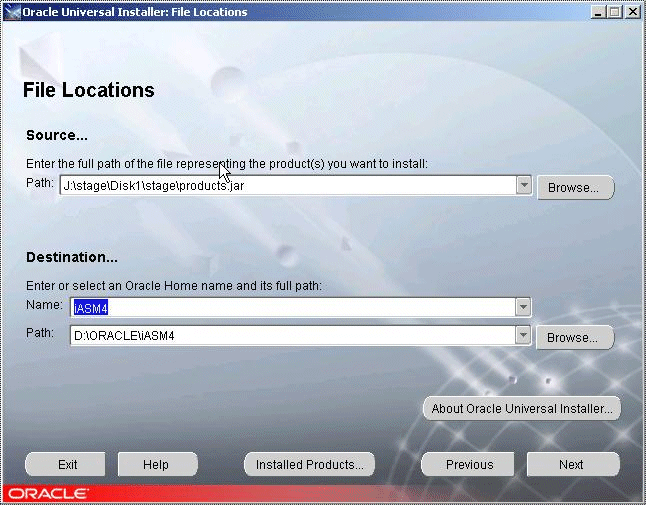Screen dimensions: 646x505
Task: Expand the Oracle Home Name dropdown
Action: click(523, 307)
